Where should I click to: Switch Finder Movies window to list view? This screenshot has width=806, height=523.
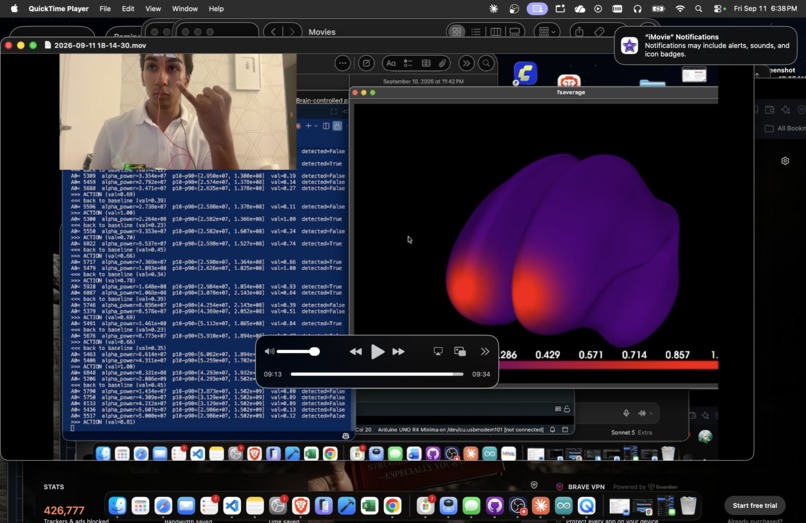coord(476,32)
